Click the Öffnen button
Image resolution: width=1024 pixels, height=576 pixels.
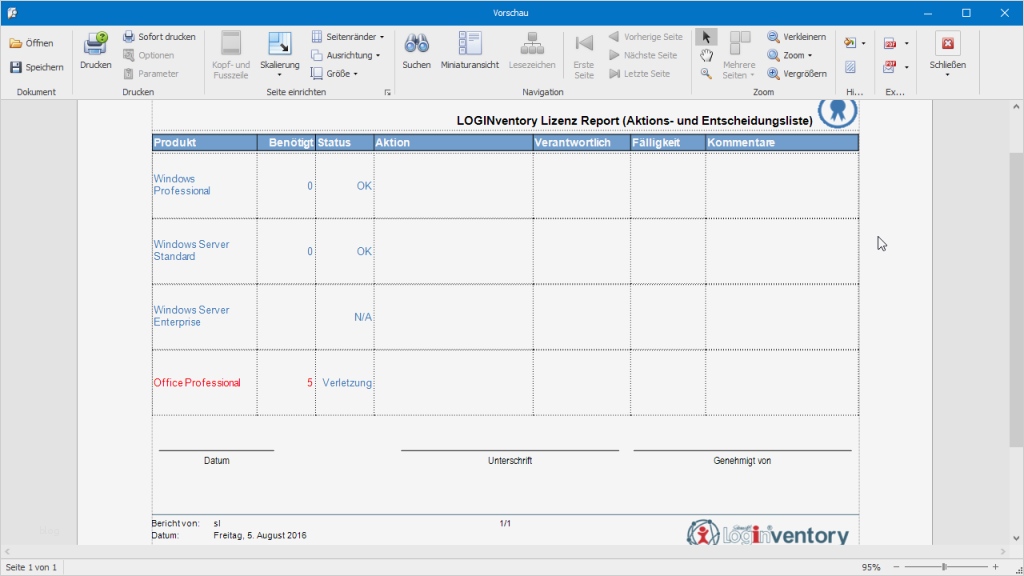click(32, 44)
